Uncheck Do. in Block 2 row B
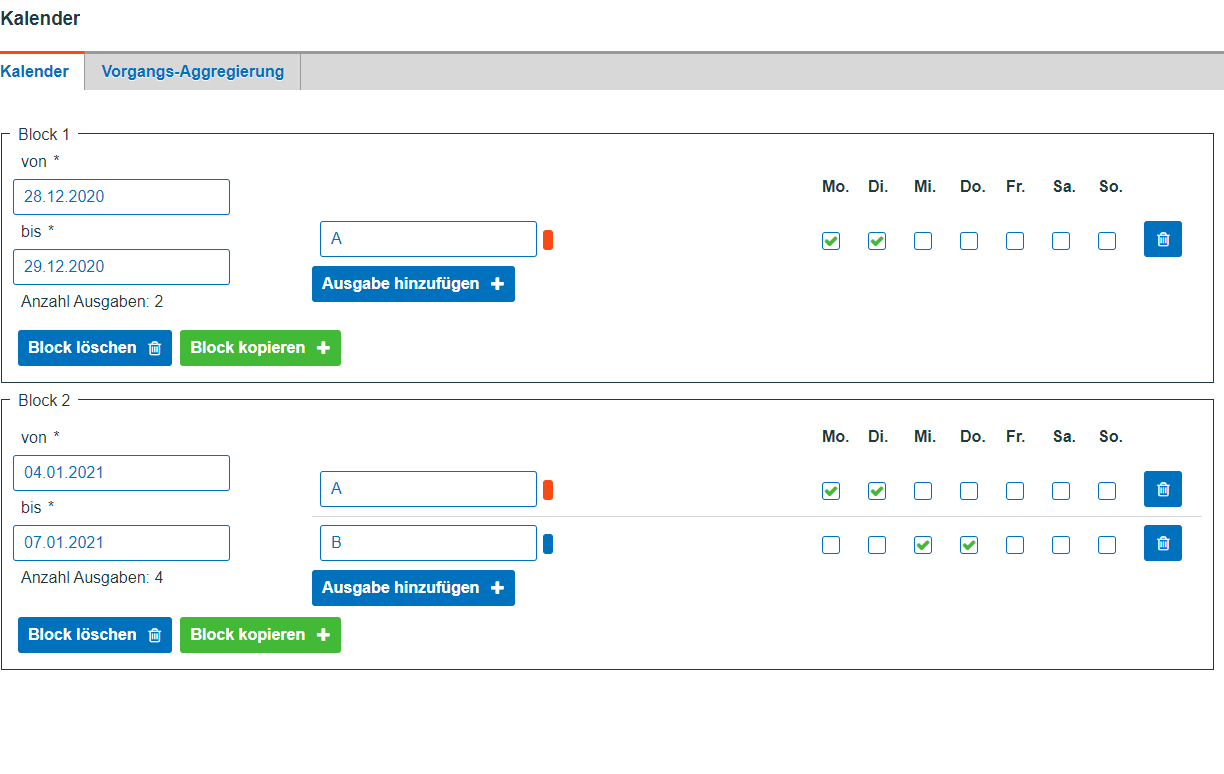The image size is (1224, 774). pos(969,545)
